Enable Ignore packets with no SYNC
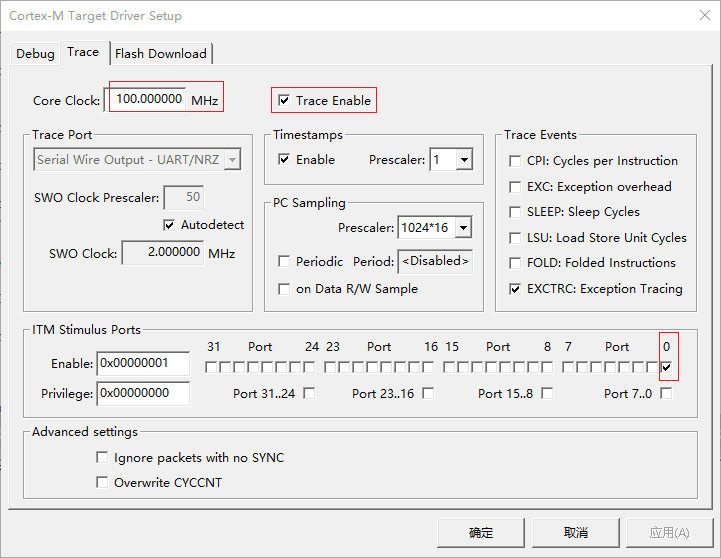Screen dimensions: 721x558 coord(102,458)
